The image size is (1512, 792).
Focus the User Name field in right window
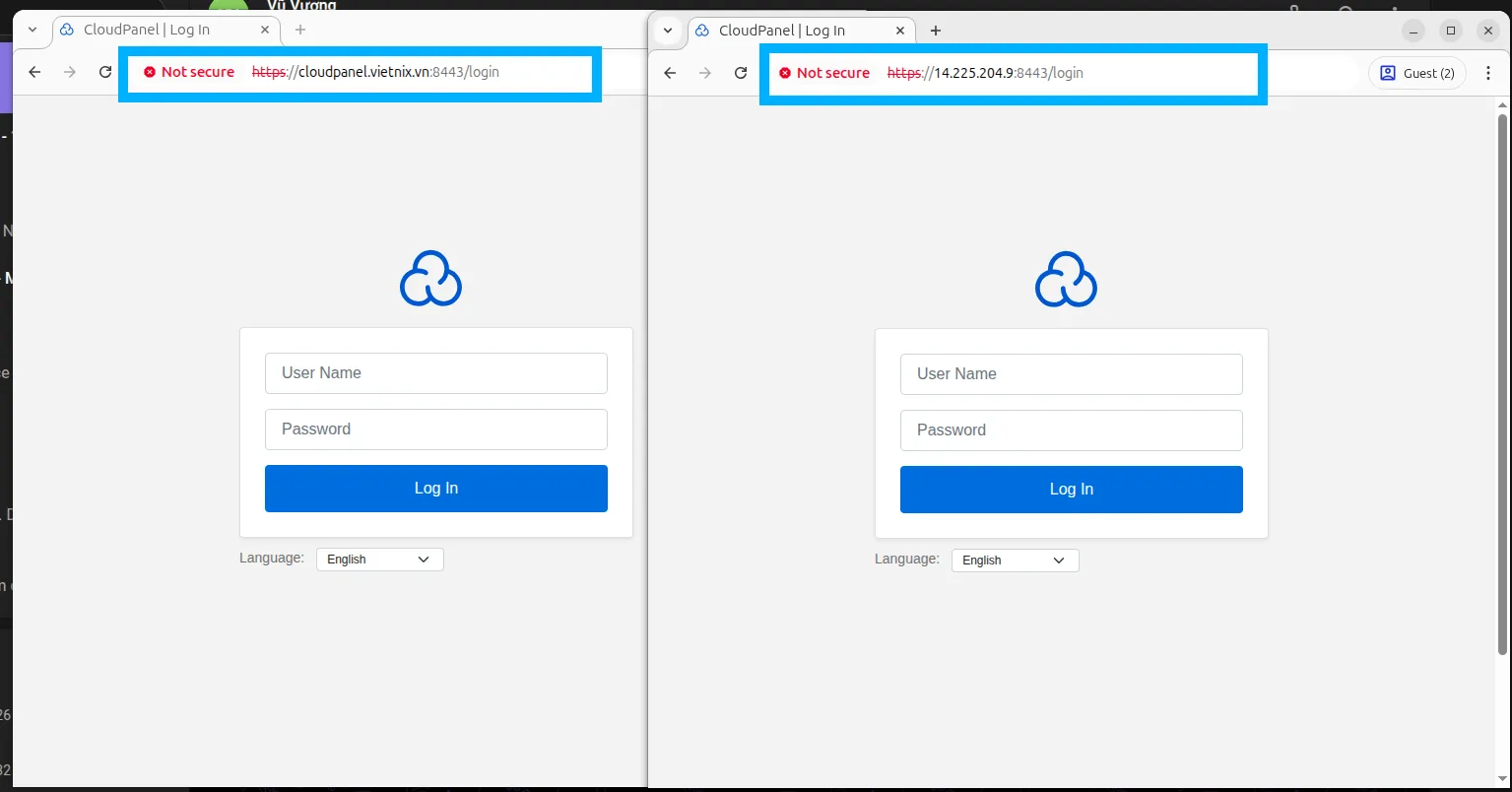coord(1072,374)
